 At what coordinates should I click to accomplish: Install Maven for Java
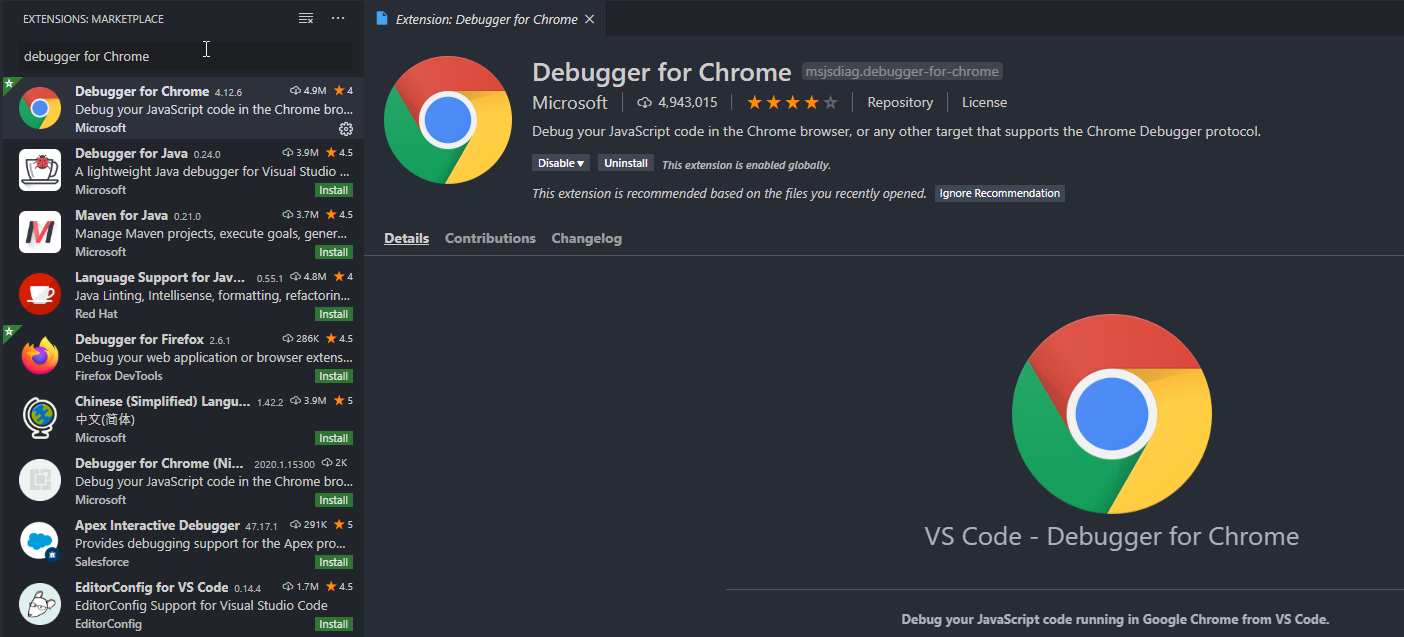click(334, 252)
